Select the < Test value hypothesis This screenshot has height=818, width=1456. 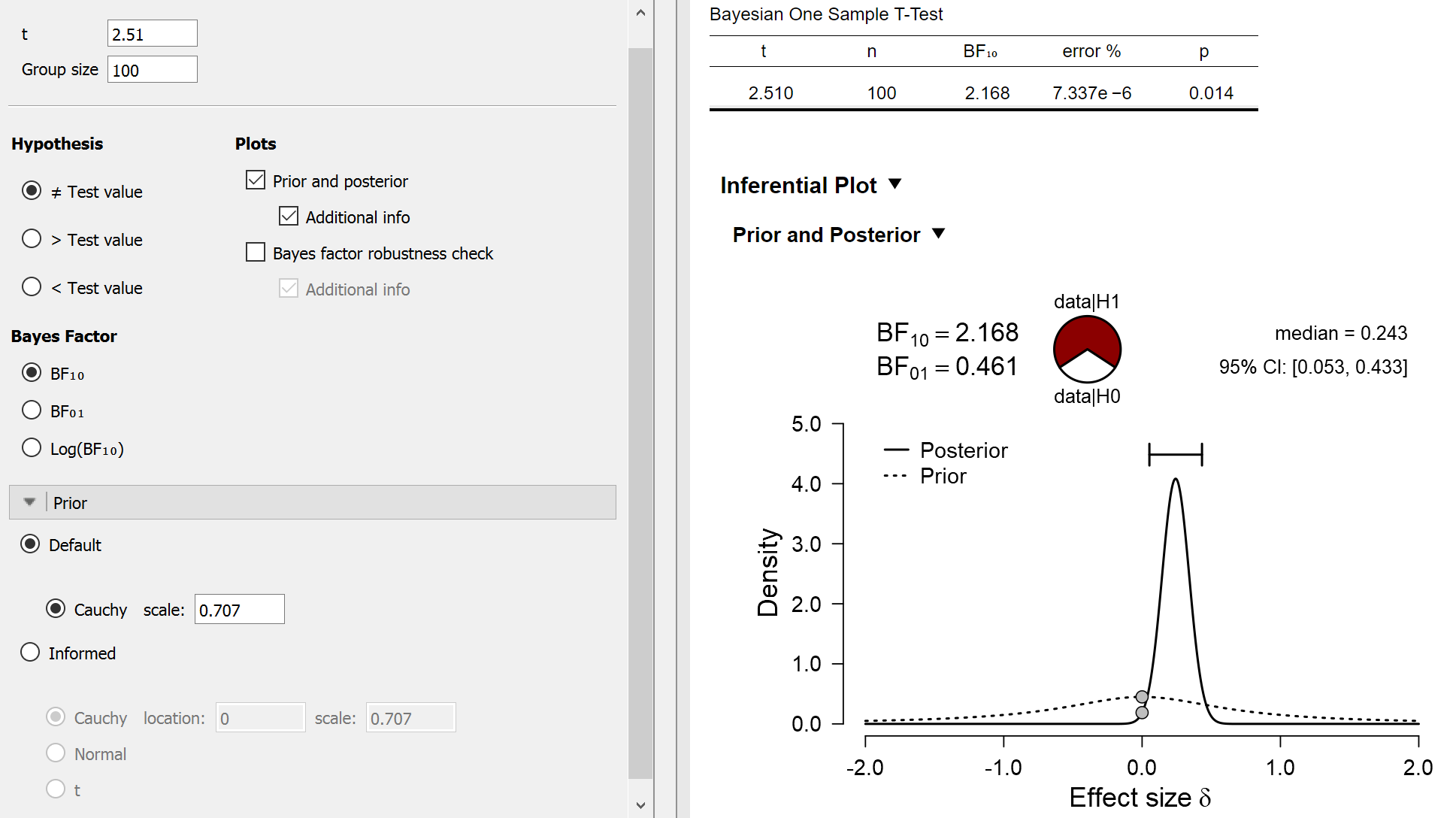[x=32, y=287]
